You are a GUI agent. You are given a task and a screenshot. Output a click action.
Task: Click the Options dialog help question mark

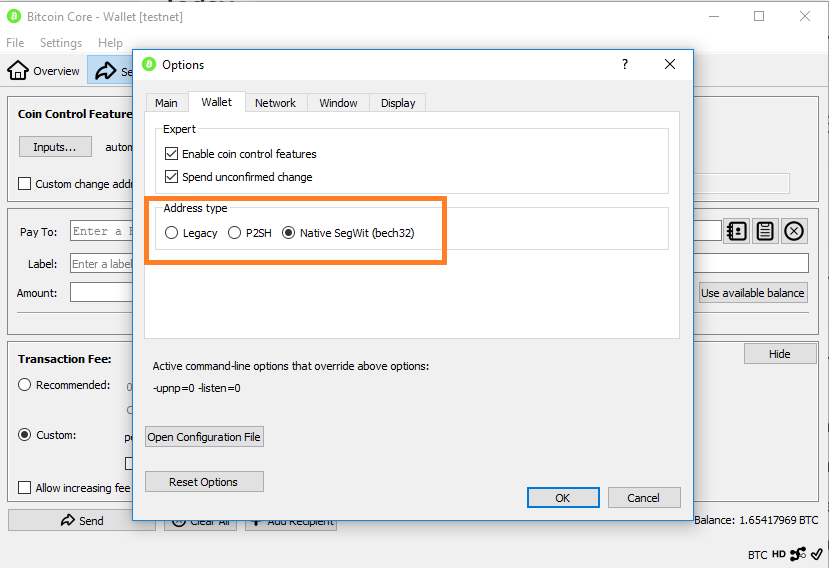click(625, 64)
